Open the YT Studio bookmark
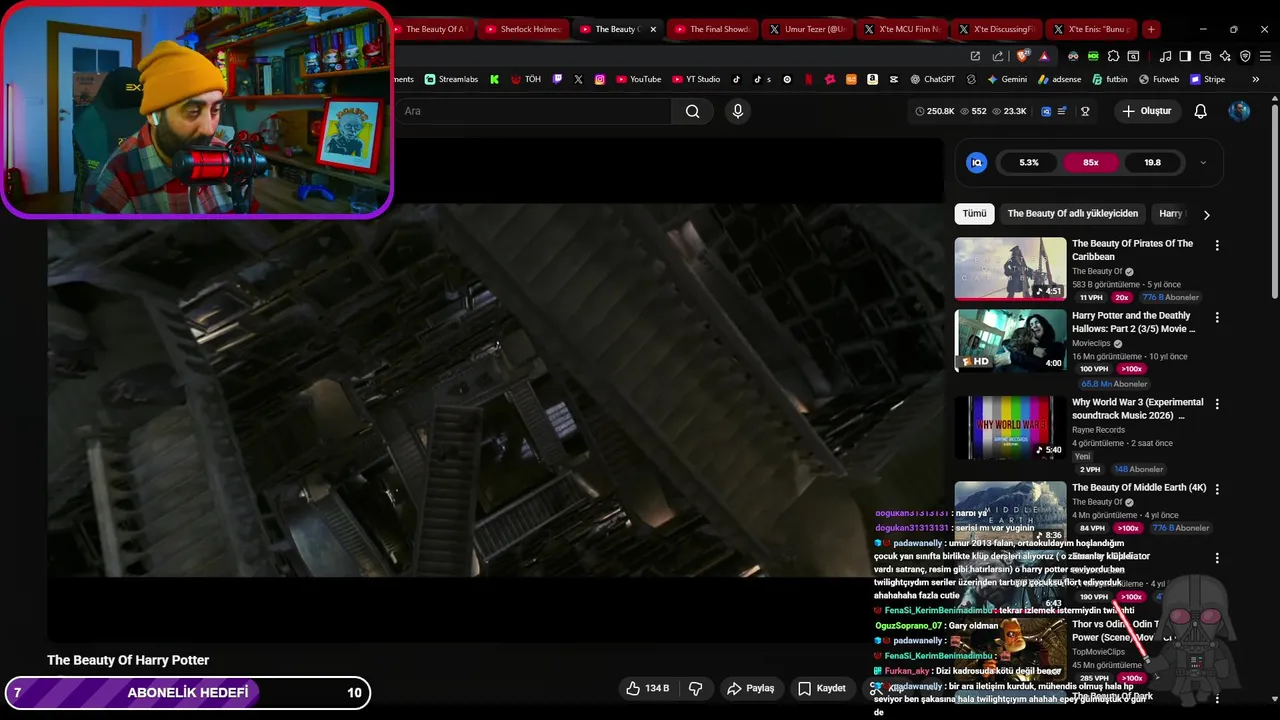Image resolution: width=1280 pixels, height=720 pixels. [x=695, y=79]
